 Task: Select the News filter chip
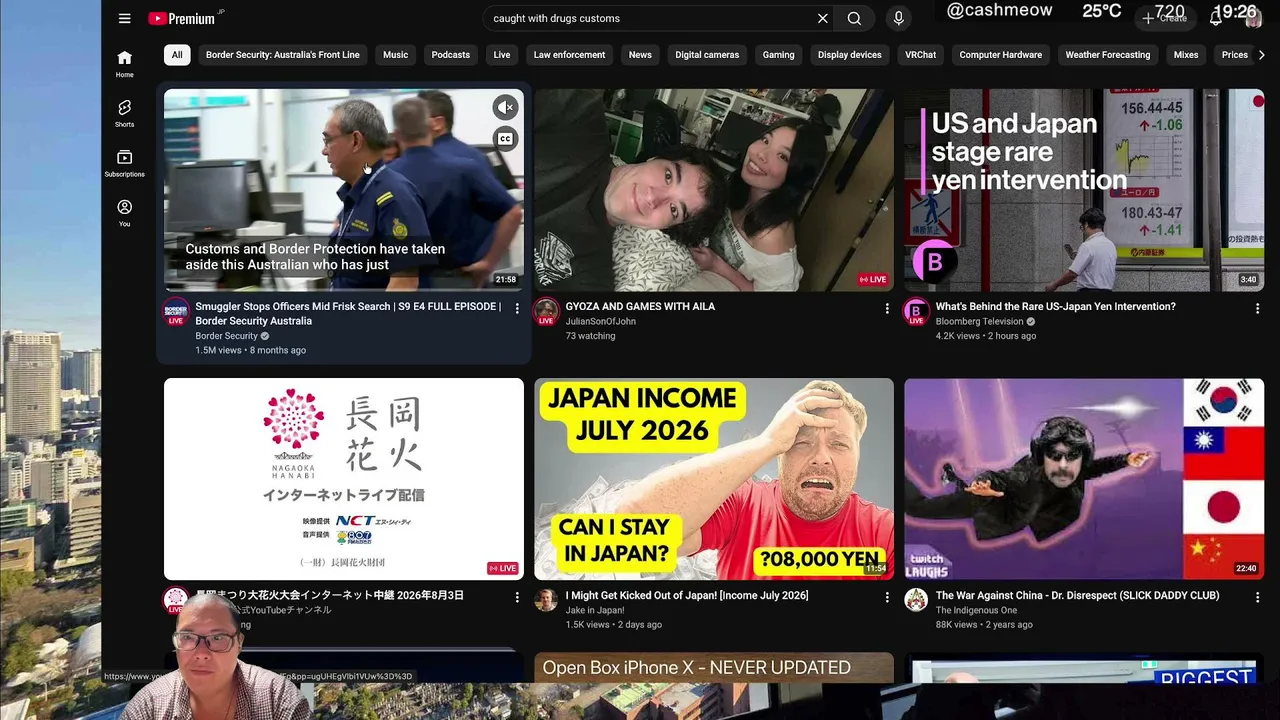[640, 55]
